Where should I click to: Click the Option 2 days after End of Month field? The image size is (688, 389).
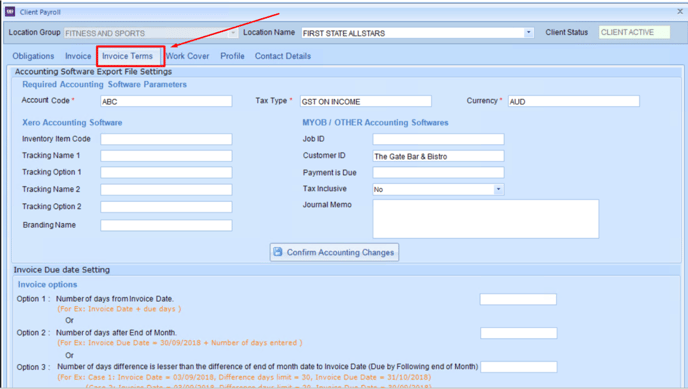(519, 333)
